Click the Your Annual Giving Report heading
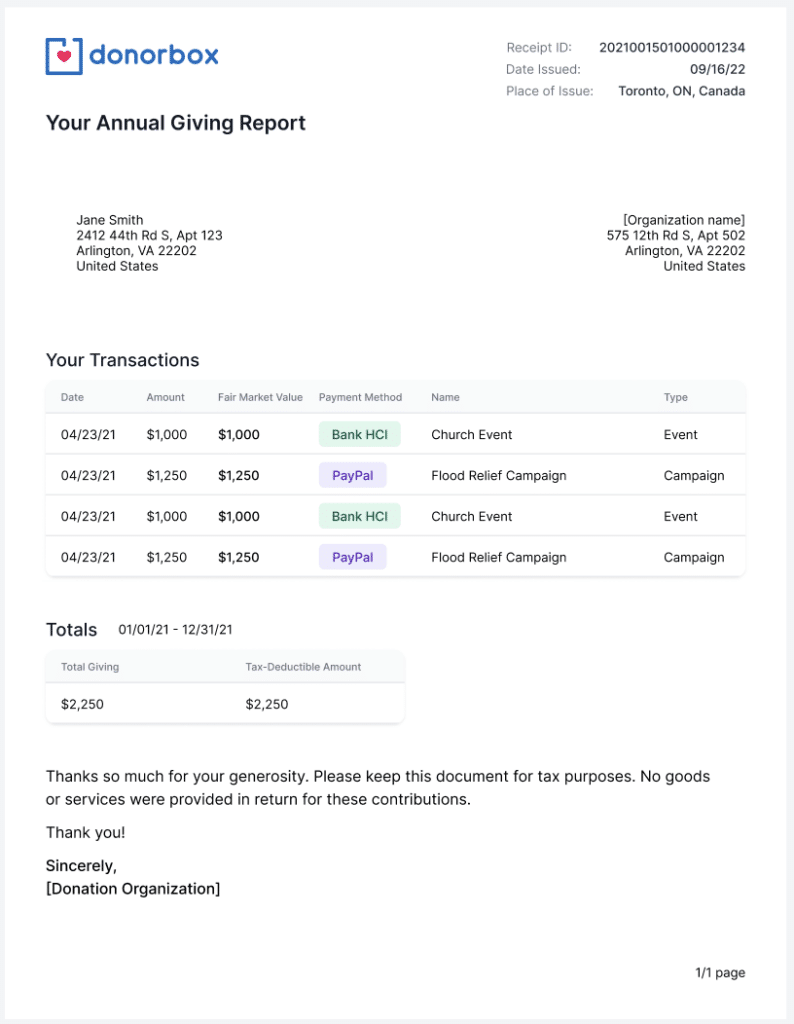The image size is (794, 1024). tap(176, 123)
